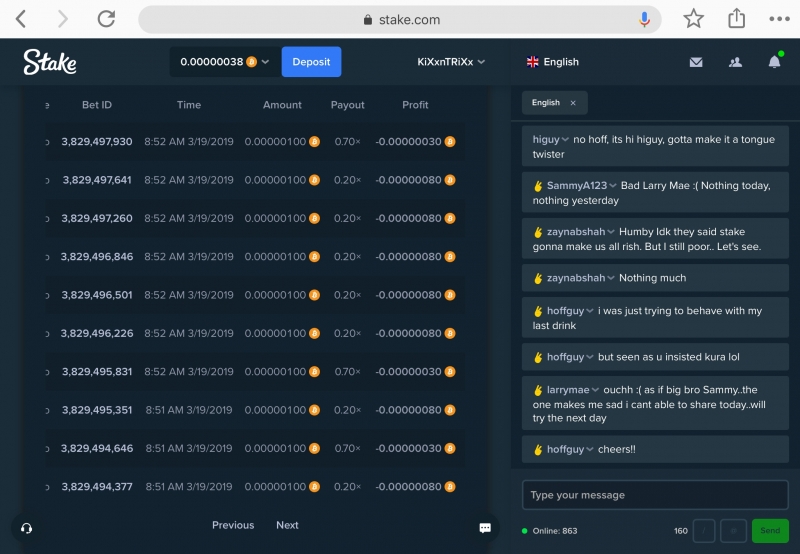Click the 0.70× payout of bet 3,829,497,930
The width and height of the screenshot is (800, 554).
[347, 141]
